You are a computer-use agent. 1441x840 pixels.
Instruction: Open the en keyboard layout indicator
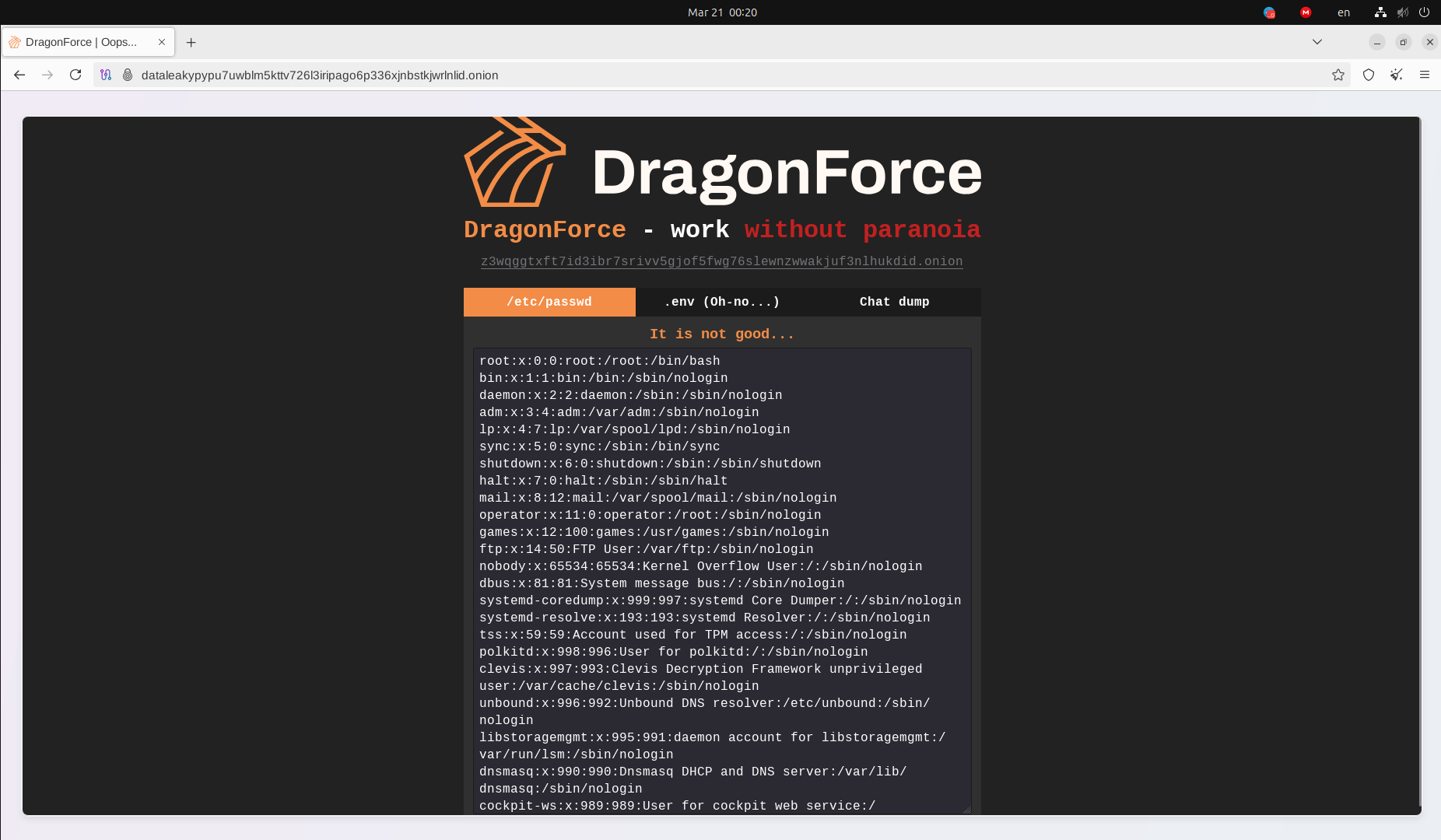point(1344,12)
